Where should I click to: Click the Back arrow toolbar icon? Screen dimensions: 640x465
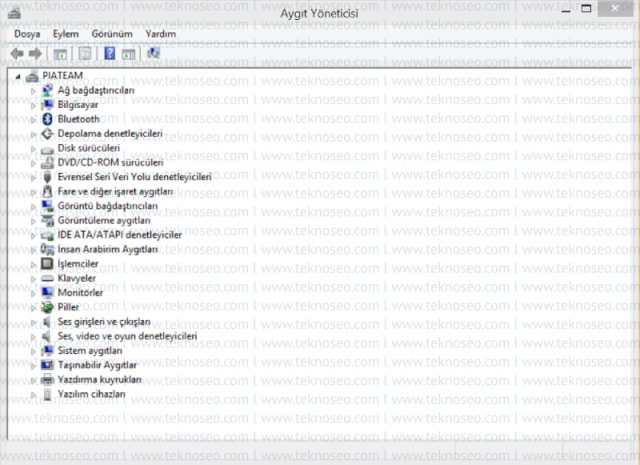17,53
